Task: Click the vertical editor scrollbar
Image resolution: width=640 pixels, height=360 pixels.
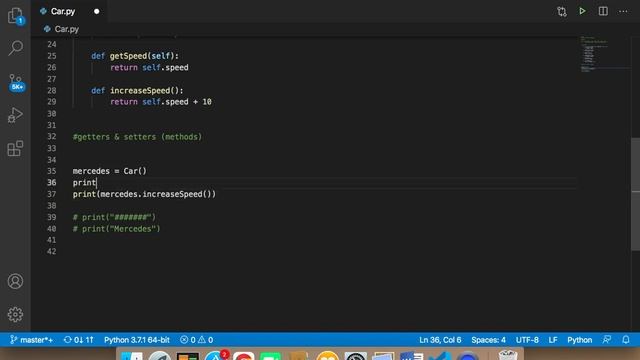Action: [636, 194]
